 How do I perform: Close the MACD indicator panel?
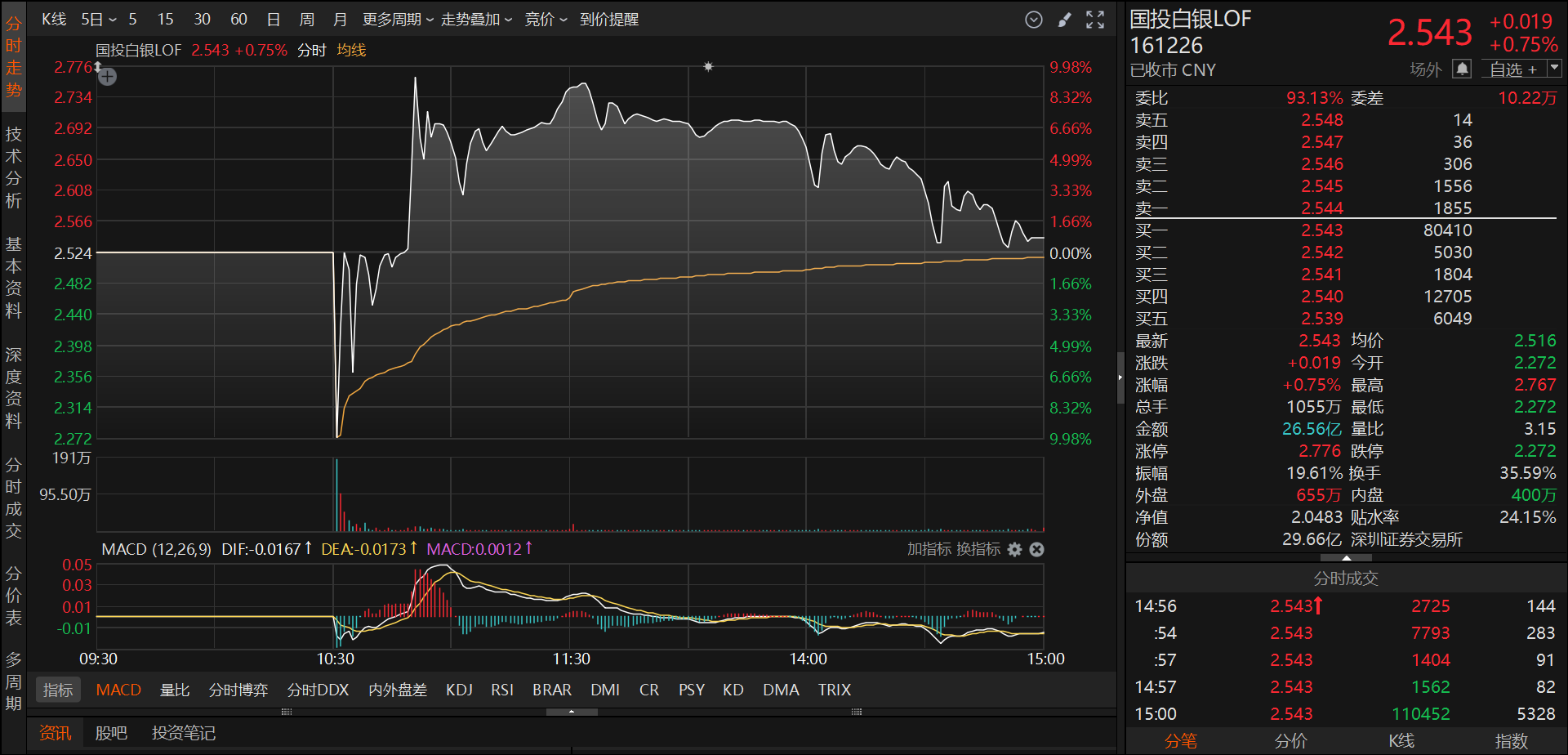point(1036,550)
